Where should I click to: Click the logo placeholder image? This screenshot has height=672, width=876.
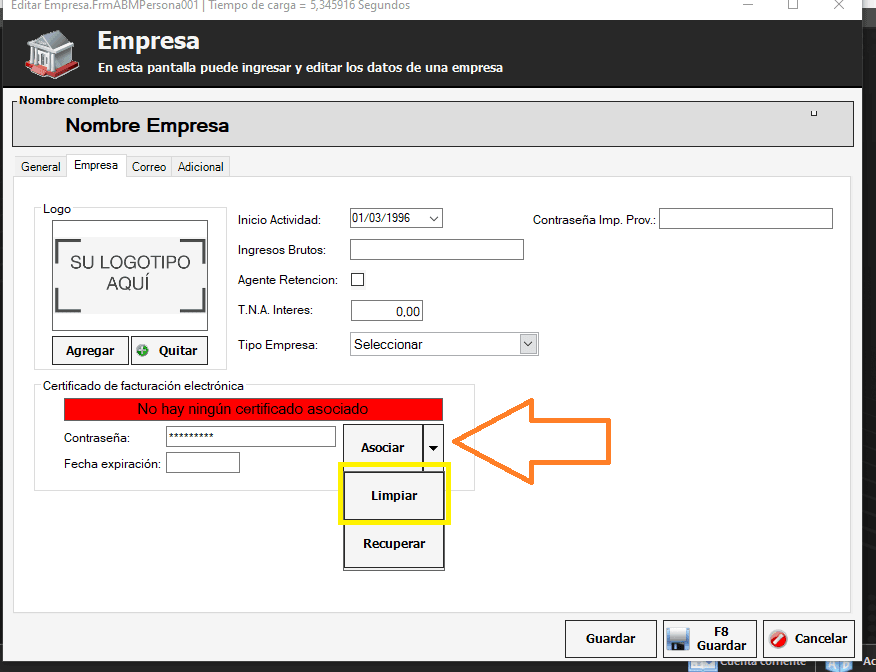coord(130,275)
